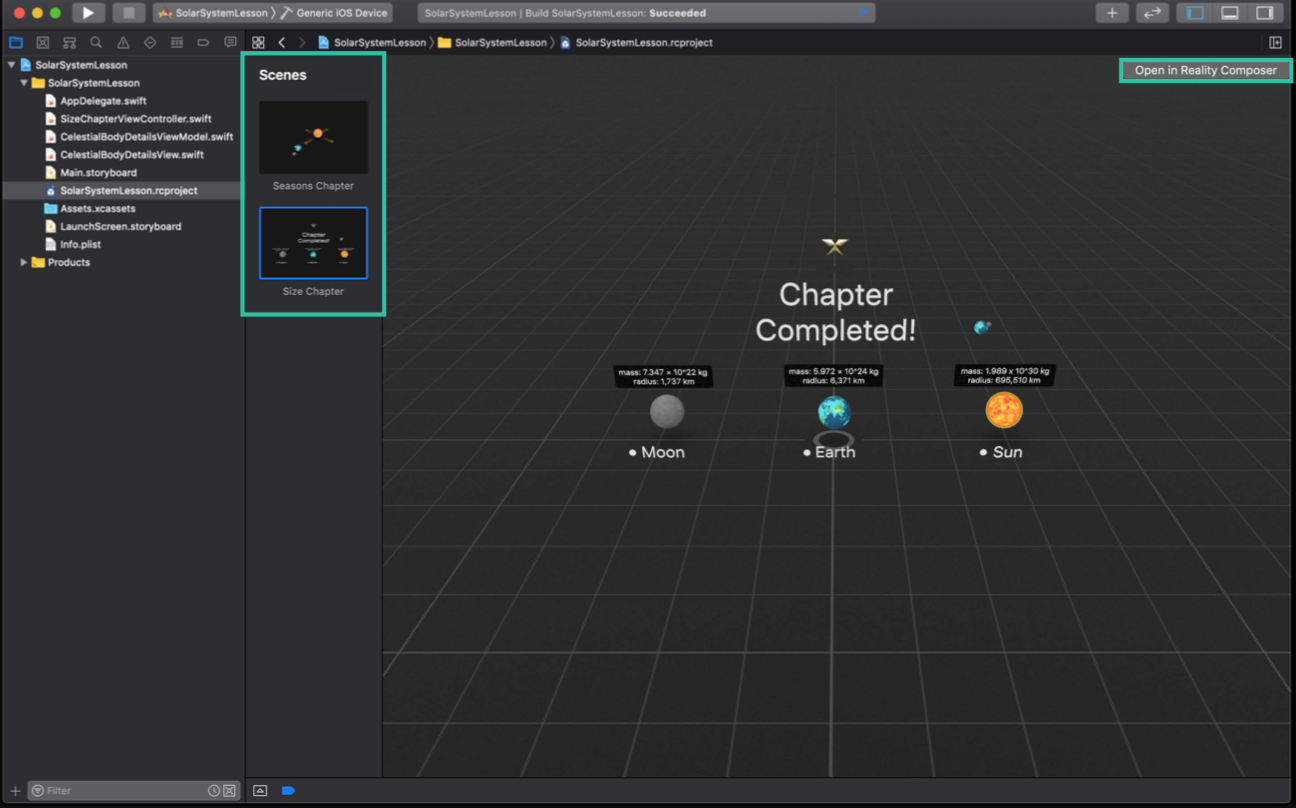Toggle recently modified files filter clock

click(213, 791)
